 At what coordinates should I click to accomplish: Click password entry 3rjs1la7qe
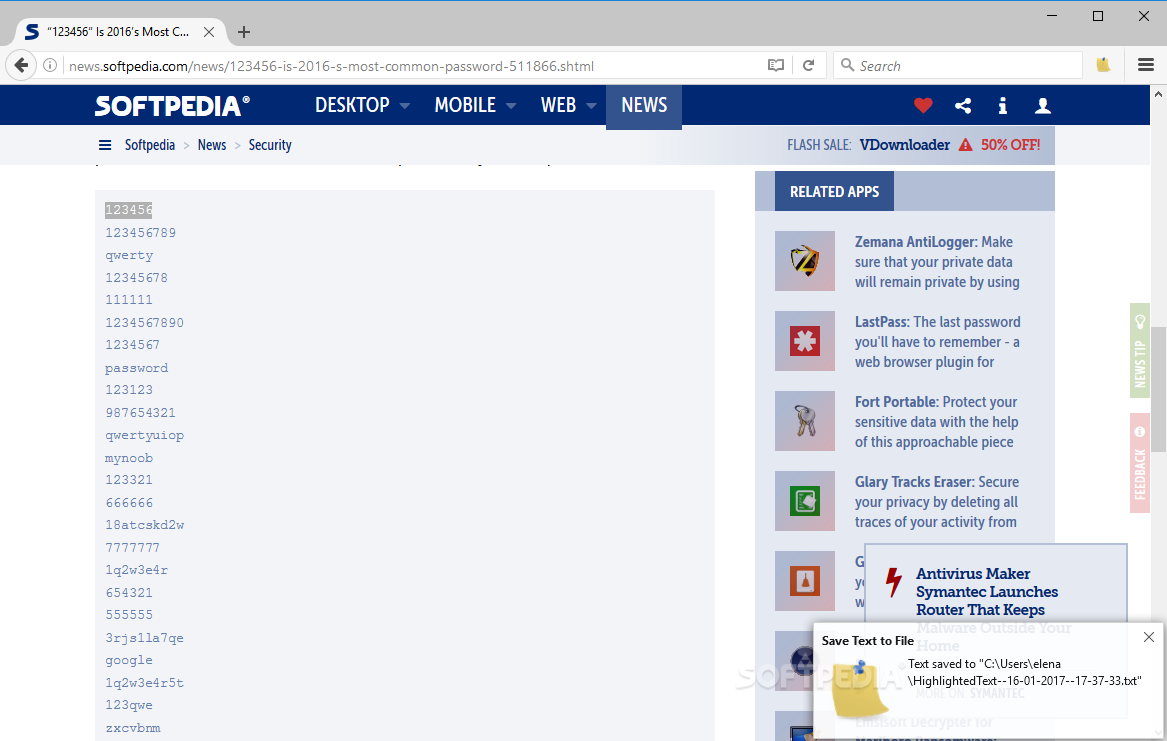pyautogui.click(x=144, y=638)
